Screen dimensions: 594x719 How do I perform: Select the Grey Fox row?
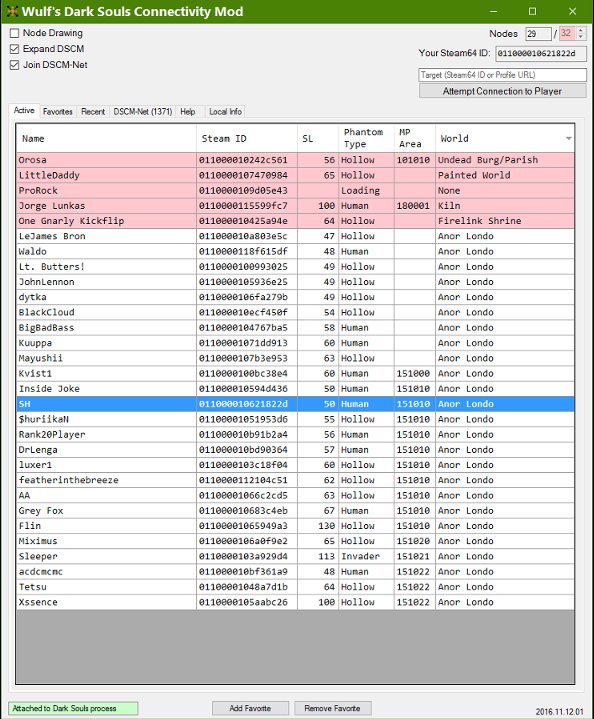pyautogui.click(x=295, y=510)
